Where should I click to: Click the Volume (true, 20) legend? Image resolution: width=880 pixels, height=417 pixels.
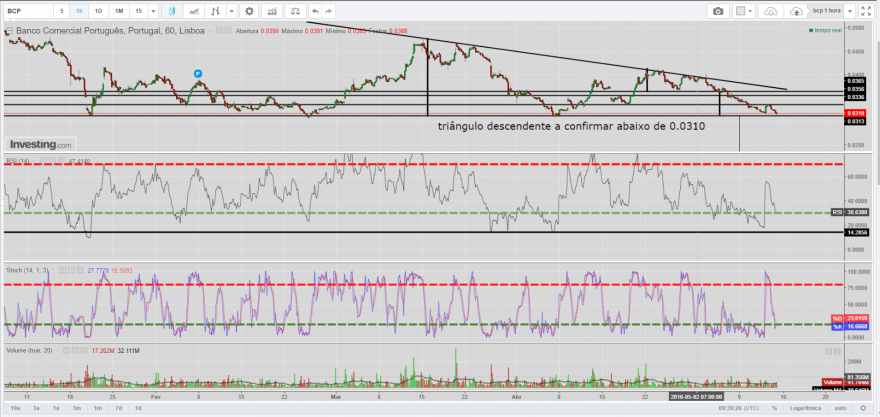coord(31,351)
